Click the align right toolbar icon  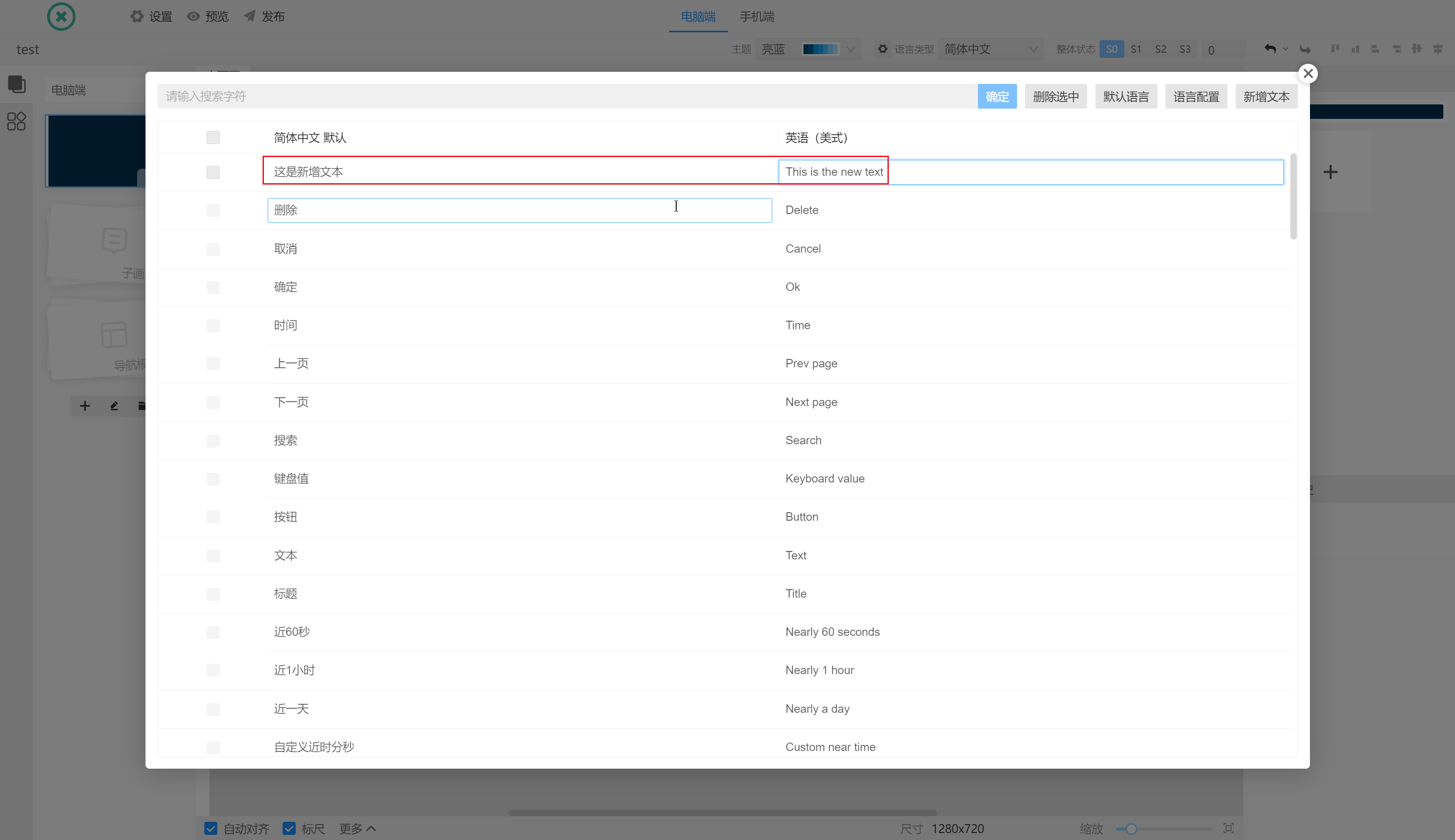click(x=1396, y=48)
